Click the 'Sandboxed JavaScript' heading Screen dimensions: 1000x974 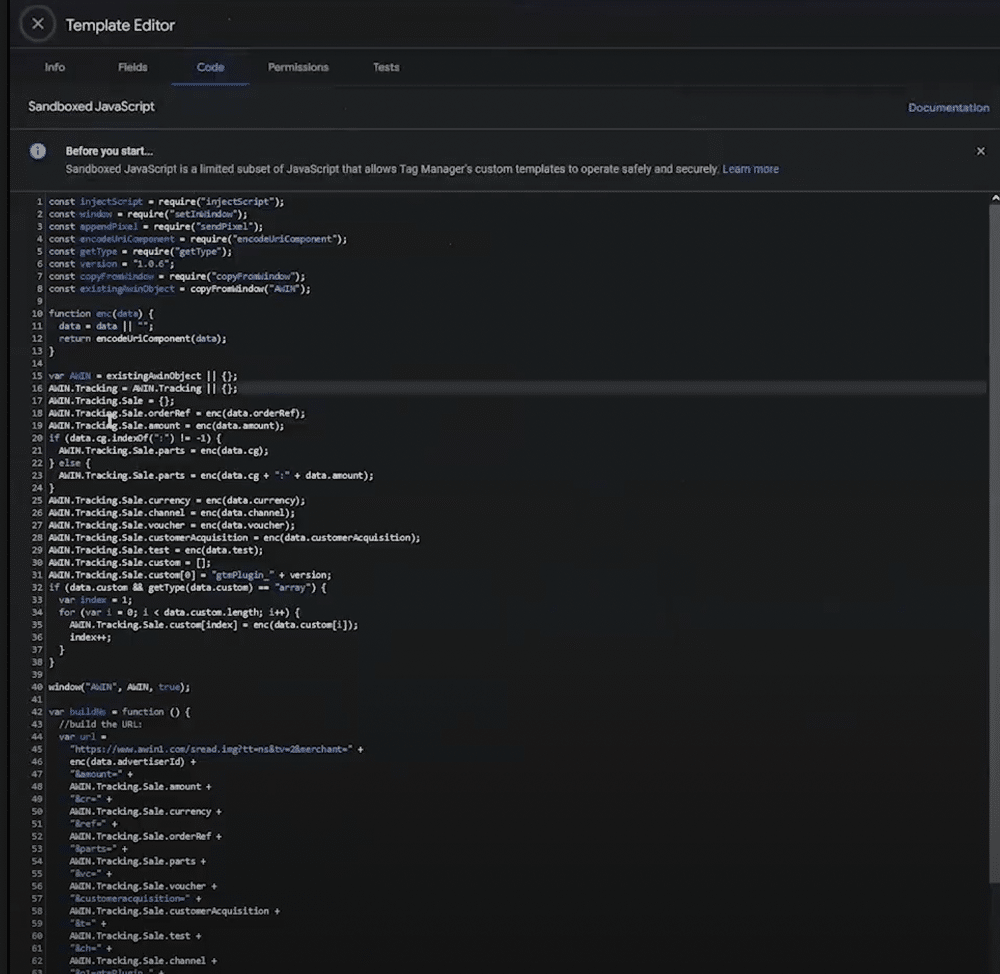(91, 107)
